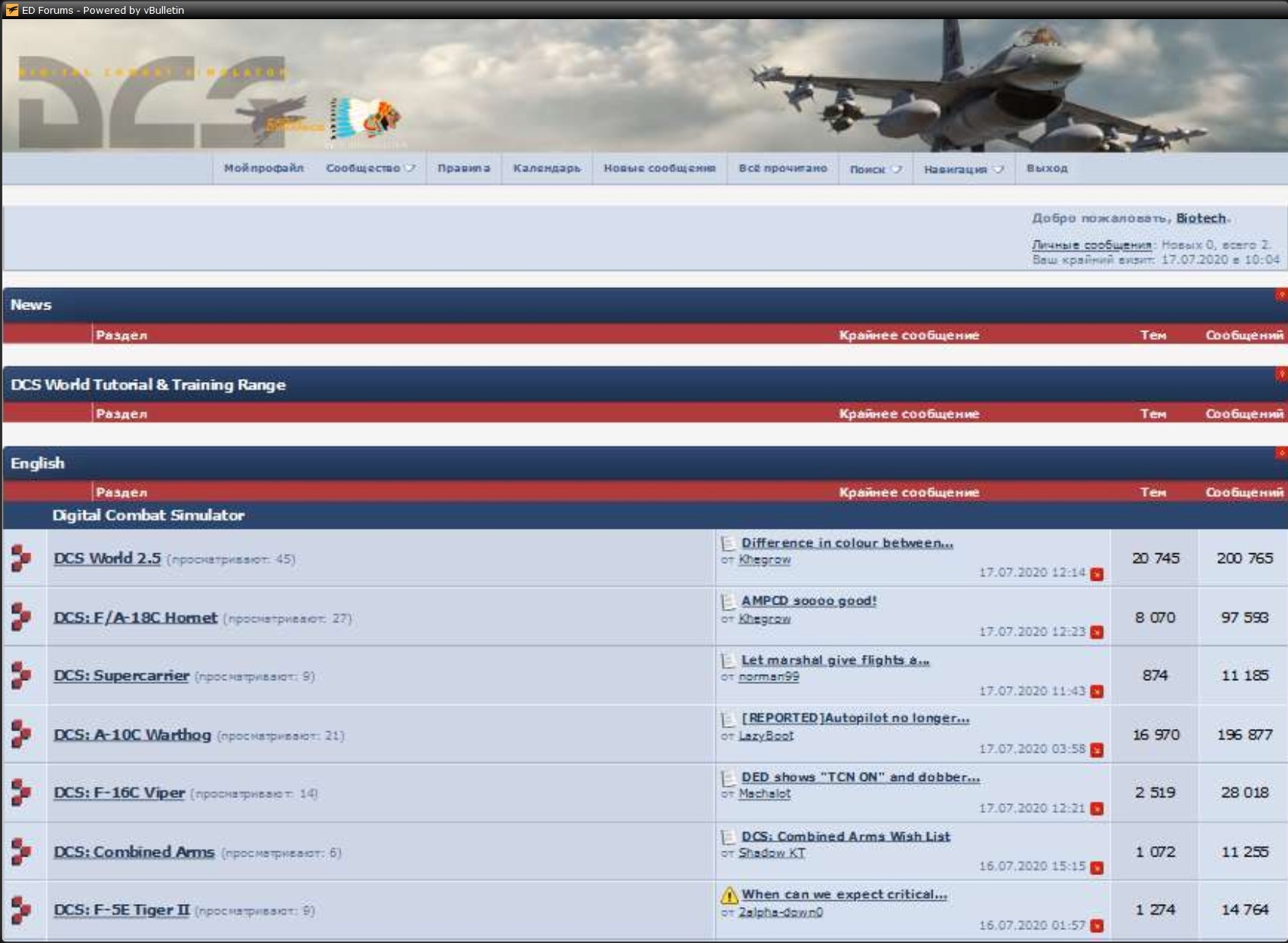Screen dimensions: 1288x943
Task: Collapse the English category
Action: [1281, 453]
